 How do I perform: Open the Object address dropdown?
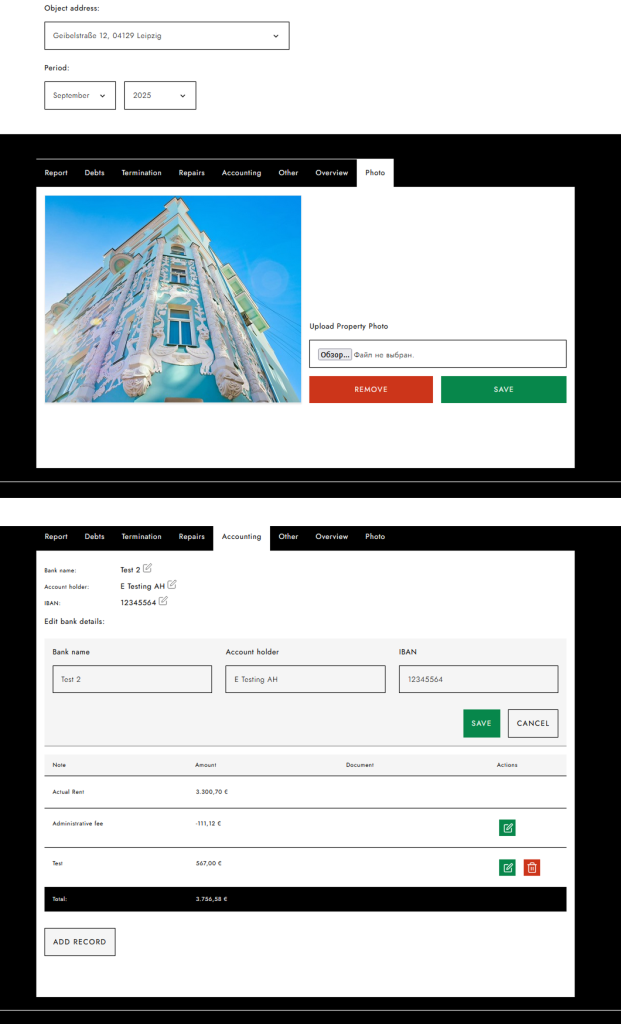click(x=167, y=36)
